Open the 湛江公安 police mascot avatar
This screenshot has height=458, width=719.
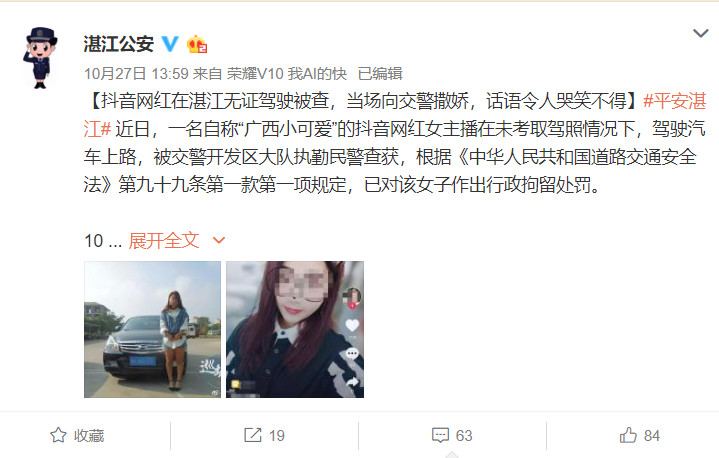40,58
